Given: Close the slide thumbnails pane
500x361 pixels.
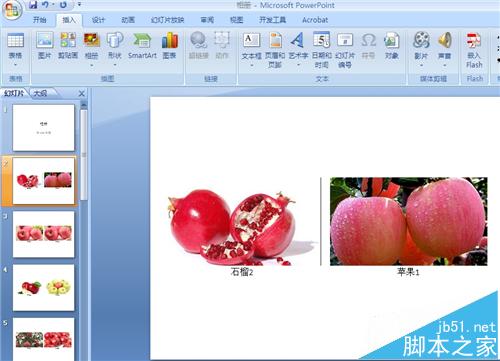Looking at the screenshot, I should 82,94.
